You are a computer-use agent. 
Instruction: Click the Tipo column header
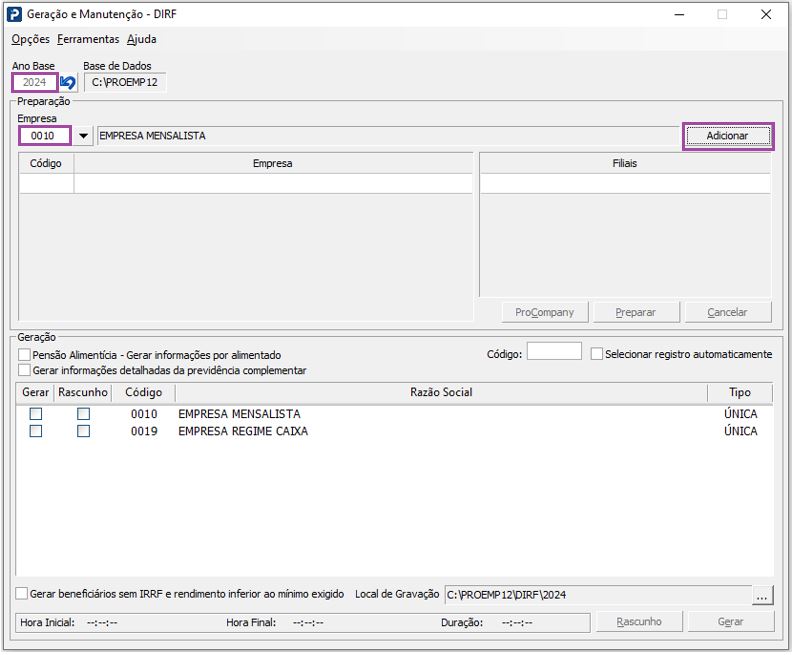(x=739, y=393)
